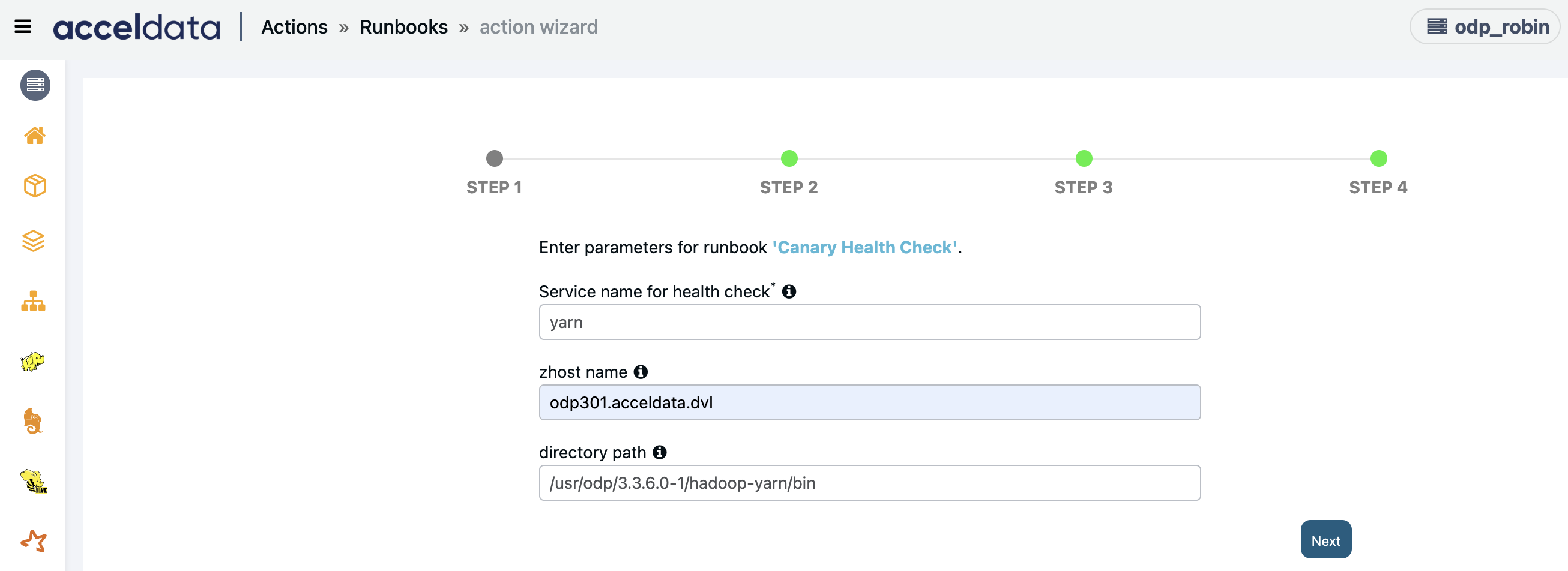Jump to Step 4 marker
Screen dimensions: 1568x571
1378,159
